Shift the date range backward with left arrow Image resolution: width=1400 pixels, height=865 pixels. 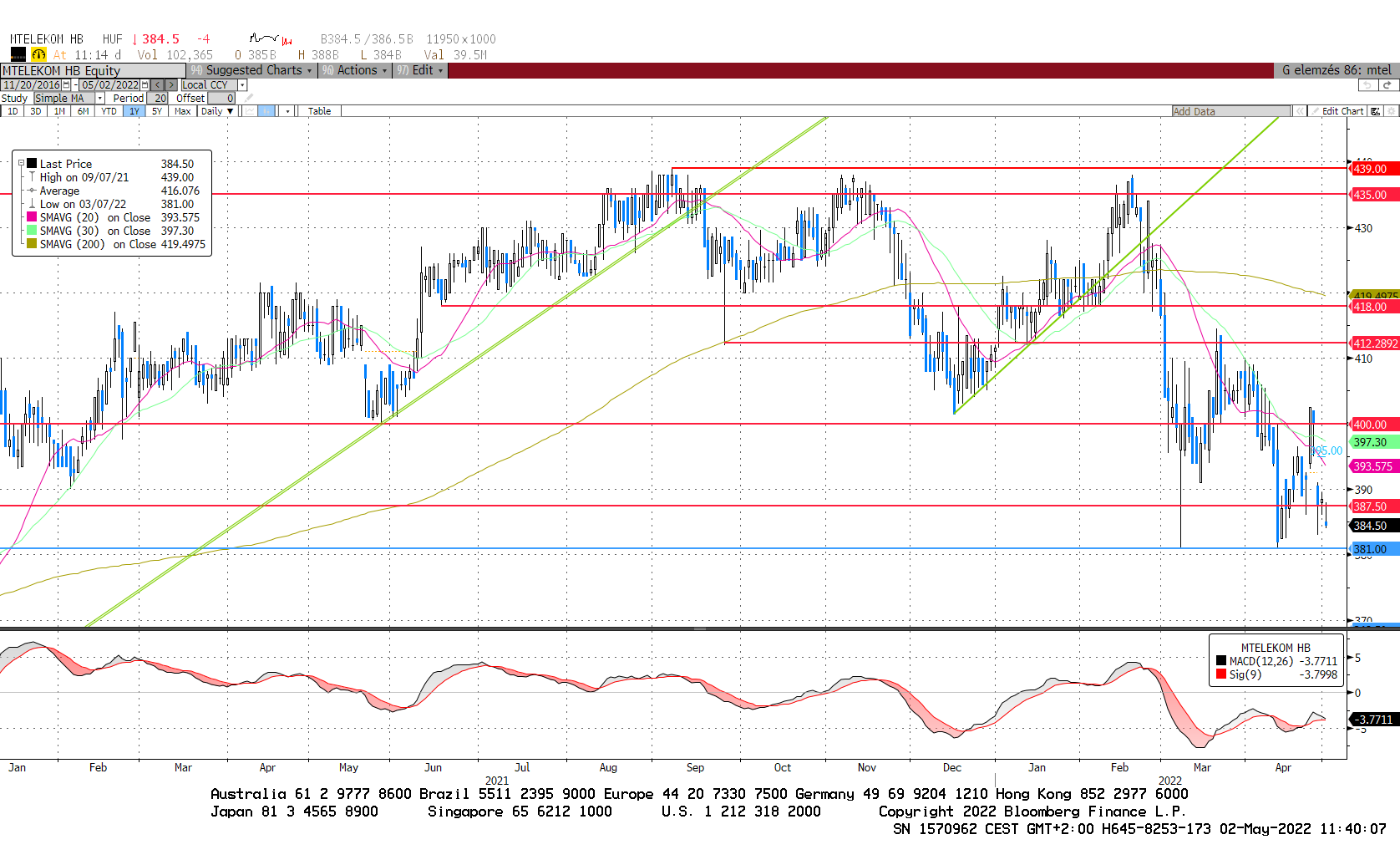tap(157, 85)
